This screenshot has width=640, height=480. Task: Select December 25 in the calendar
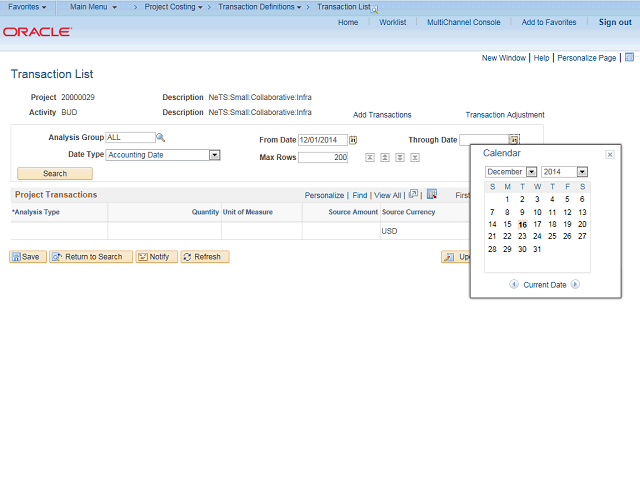[x=552, y=236]
